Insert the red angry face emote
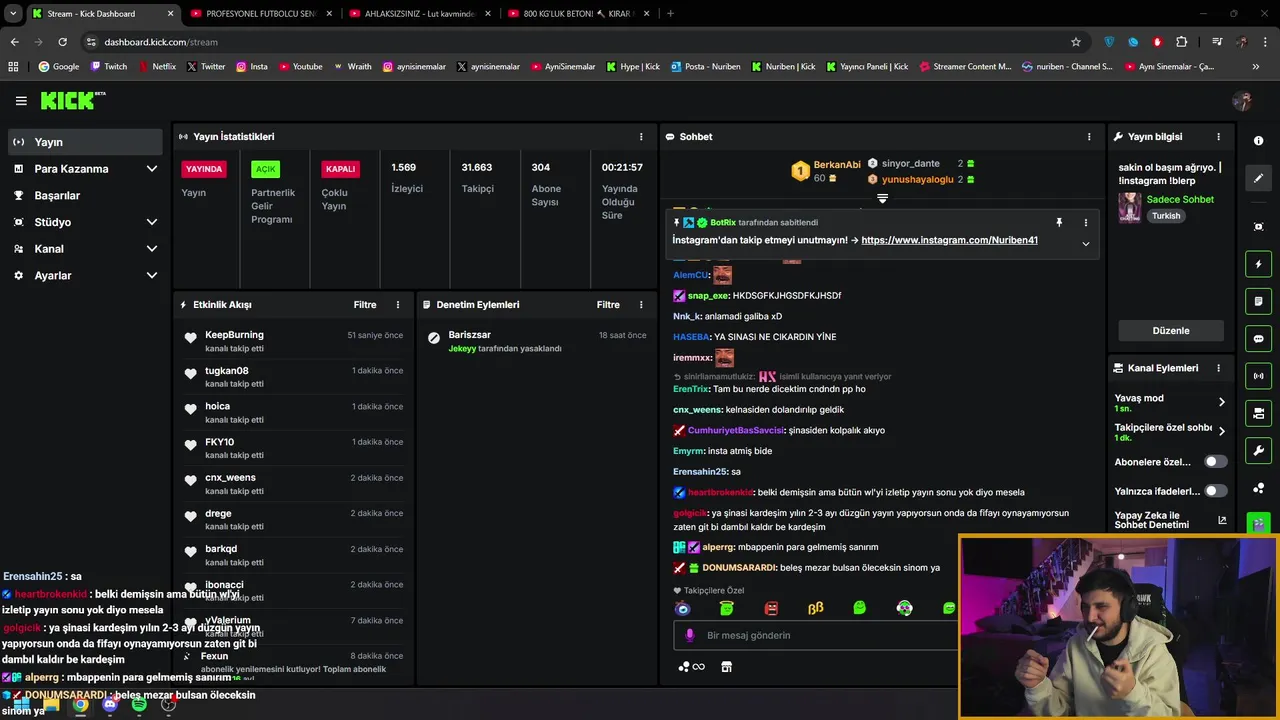Image resolution: width=1280 pixels, height=720 pixels. [771, 608]
